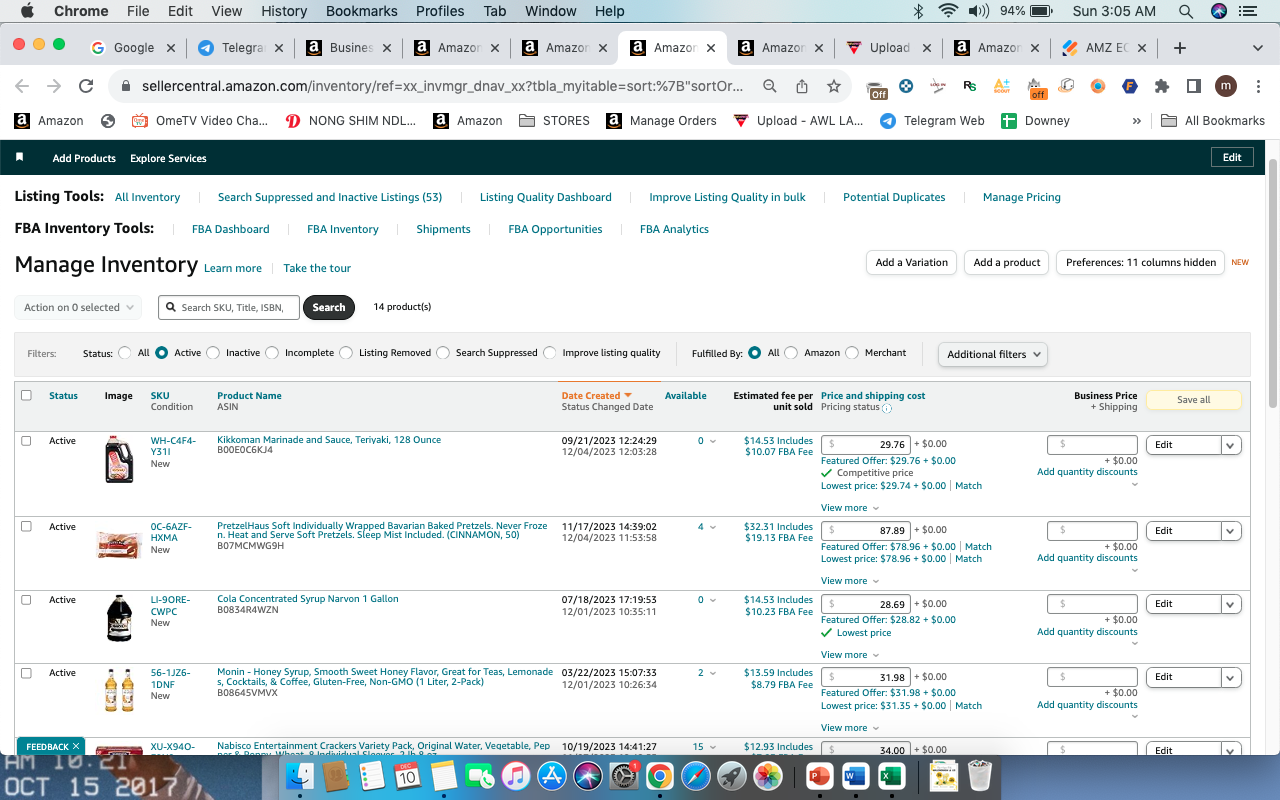Launch Music app from the Dock
This screenshot has height=800, width=1280.
coord(516,775)
